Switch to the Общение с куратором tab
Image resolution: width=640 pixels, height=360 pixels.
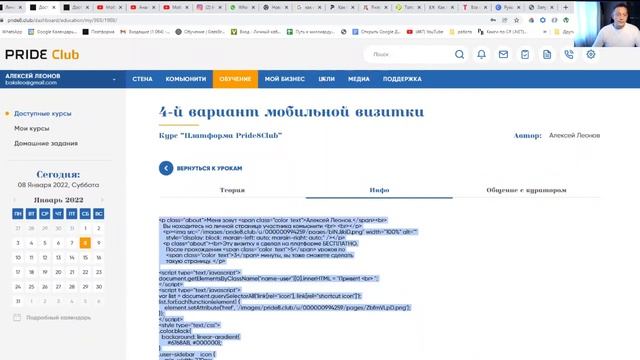click(x=526, y=190)
